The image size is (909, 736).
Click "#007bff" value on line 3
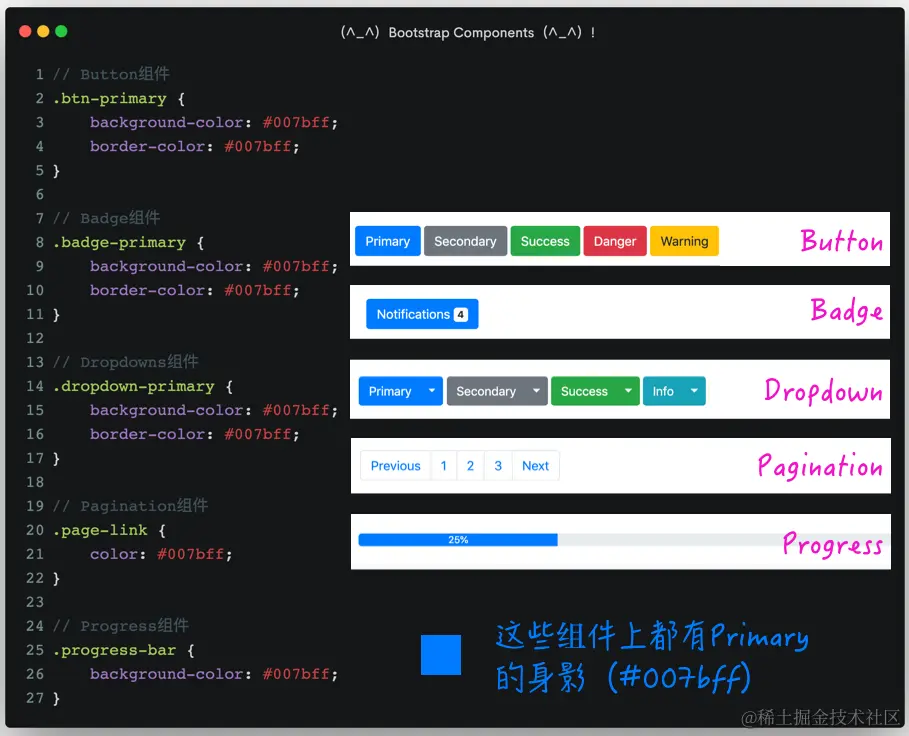pyautogui.click(x=296, y=122)
